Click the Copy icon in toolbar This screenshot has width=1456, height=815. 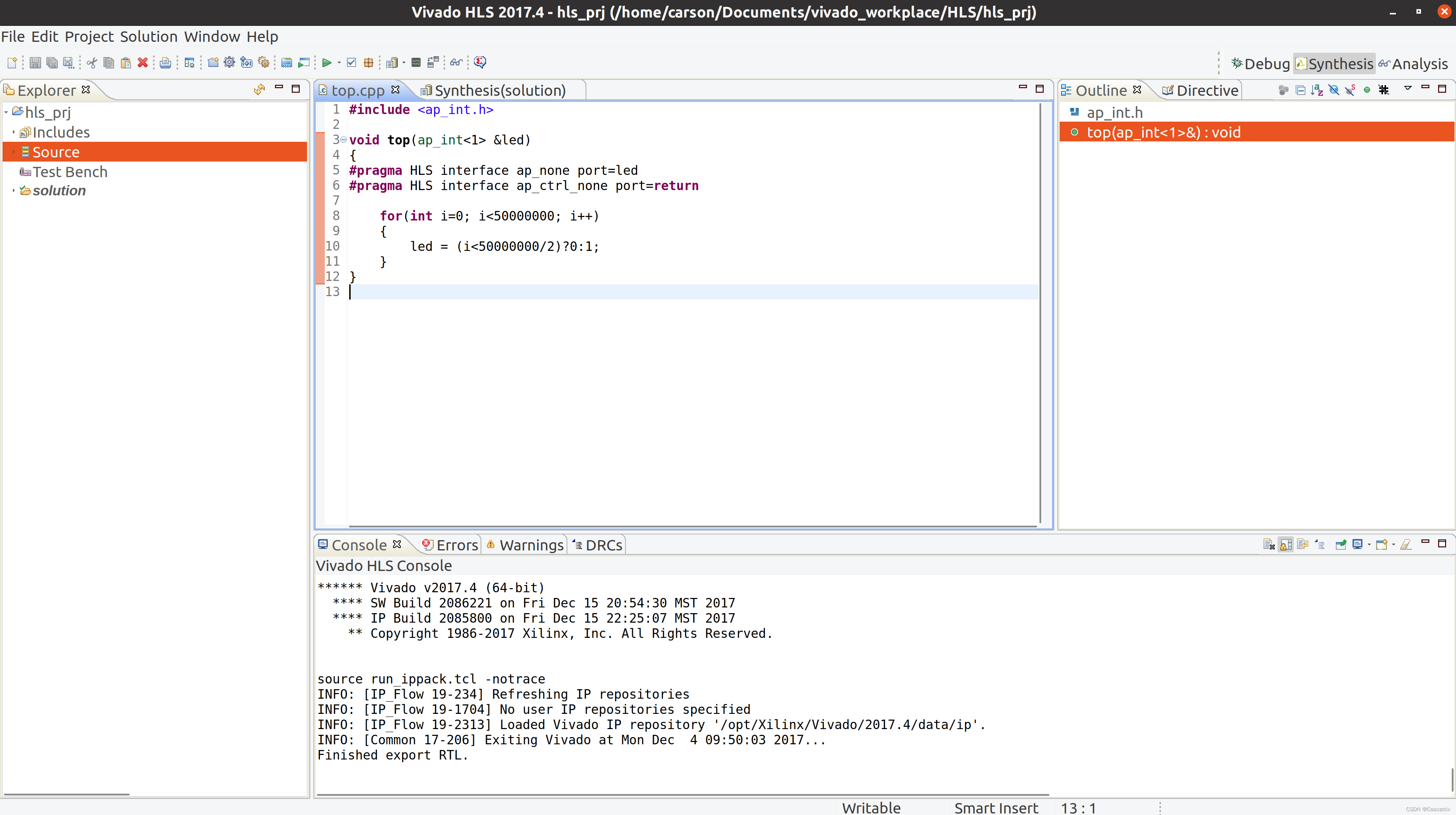(x=109, y=62)
